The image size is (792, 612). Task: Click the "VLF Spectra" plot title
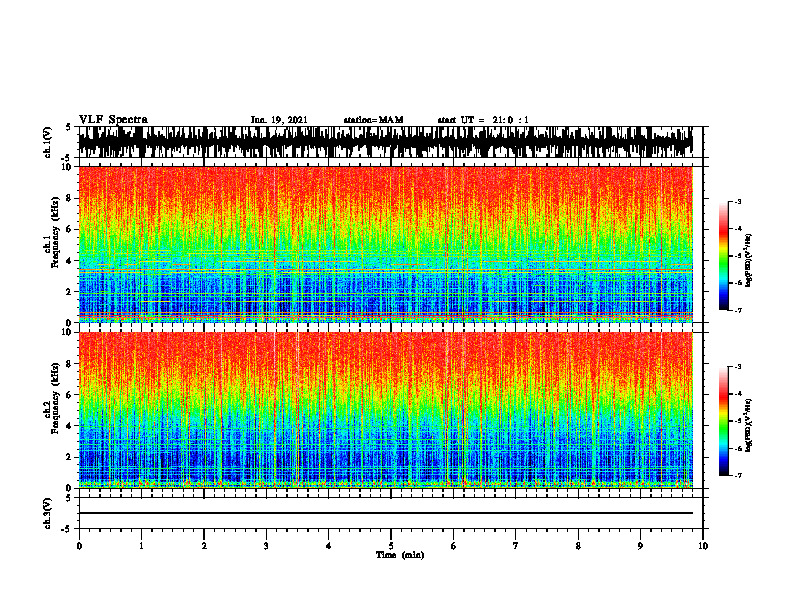113,120
